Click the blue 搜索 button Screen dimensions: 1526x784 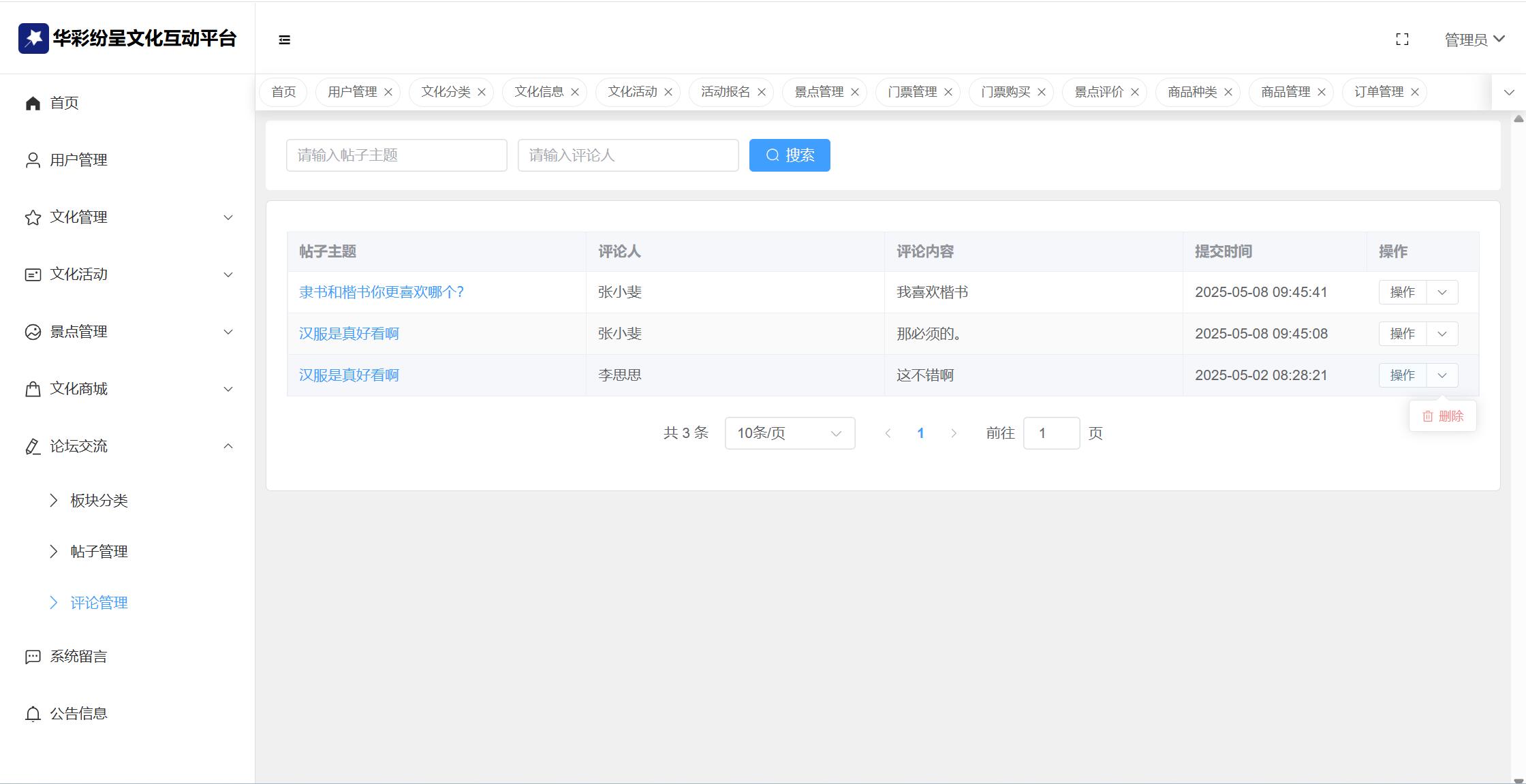[790, 155]
